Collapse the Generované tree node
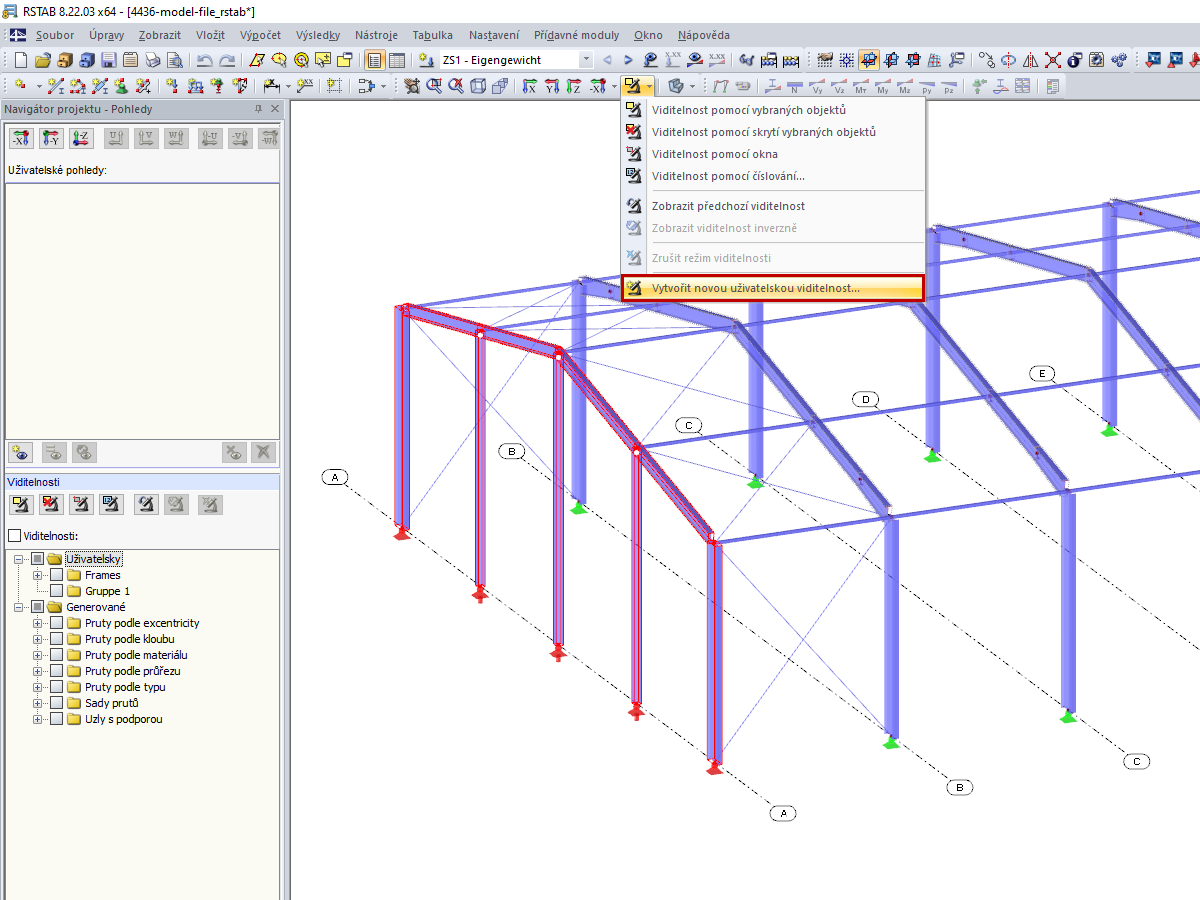This screenshot has width=1200, height=900. pos(19,607)
